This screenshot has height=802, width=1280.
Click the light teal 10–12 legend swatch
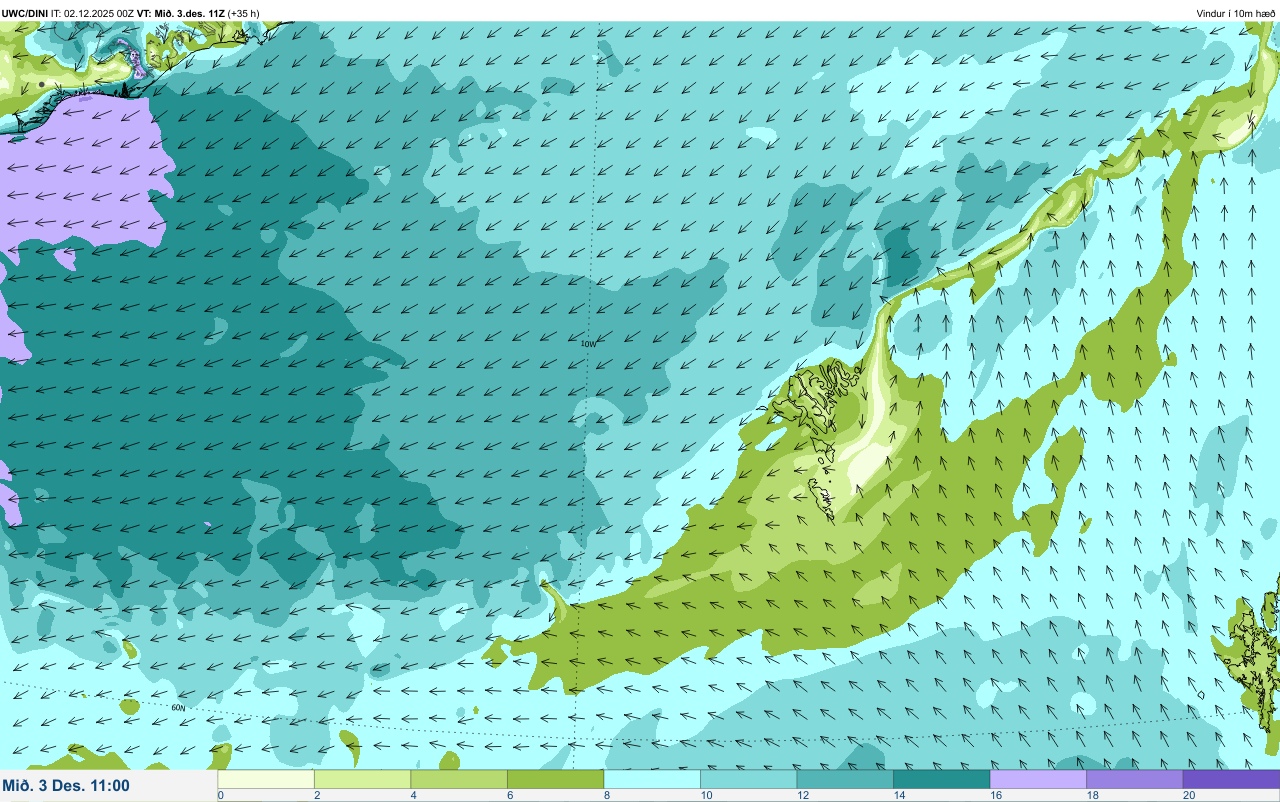[748, 779]
